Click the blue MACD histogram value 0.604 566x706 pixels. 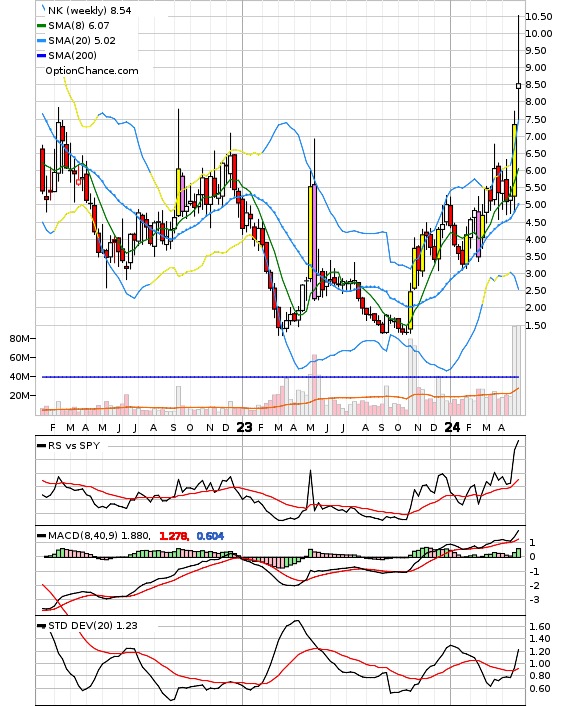pos(210,536)
